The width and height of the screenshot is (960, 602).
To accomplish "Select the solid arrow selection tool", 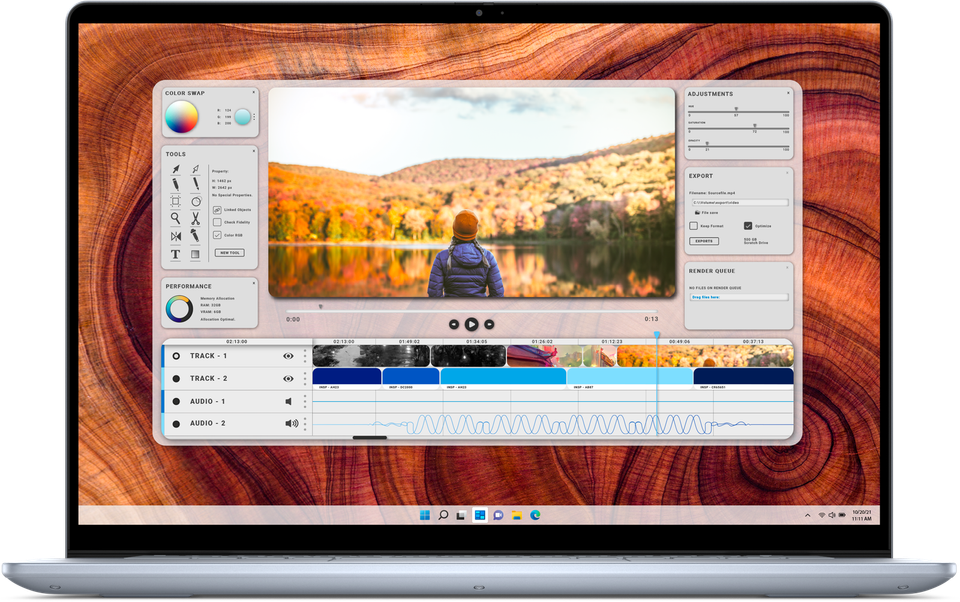I will [x=176, y=168].
